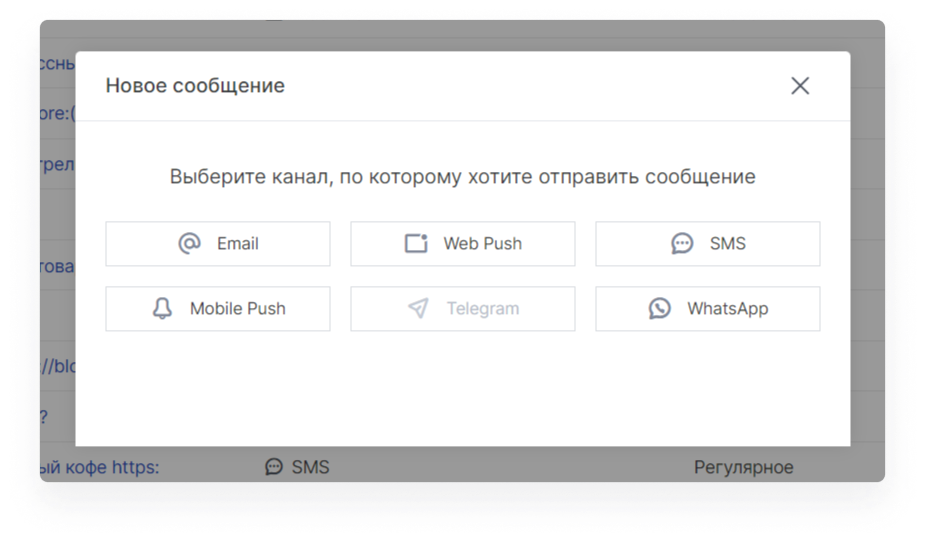
Task: Select the Web Push channel
Action: pyautogui.click(x=462, y=244)
